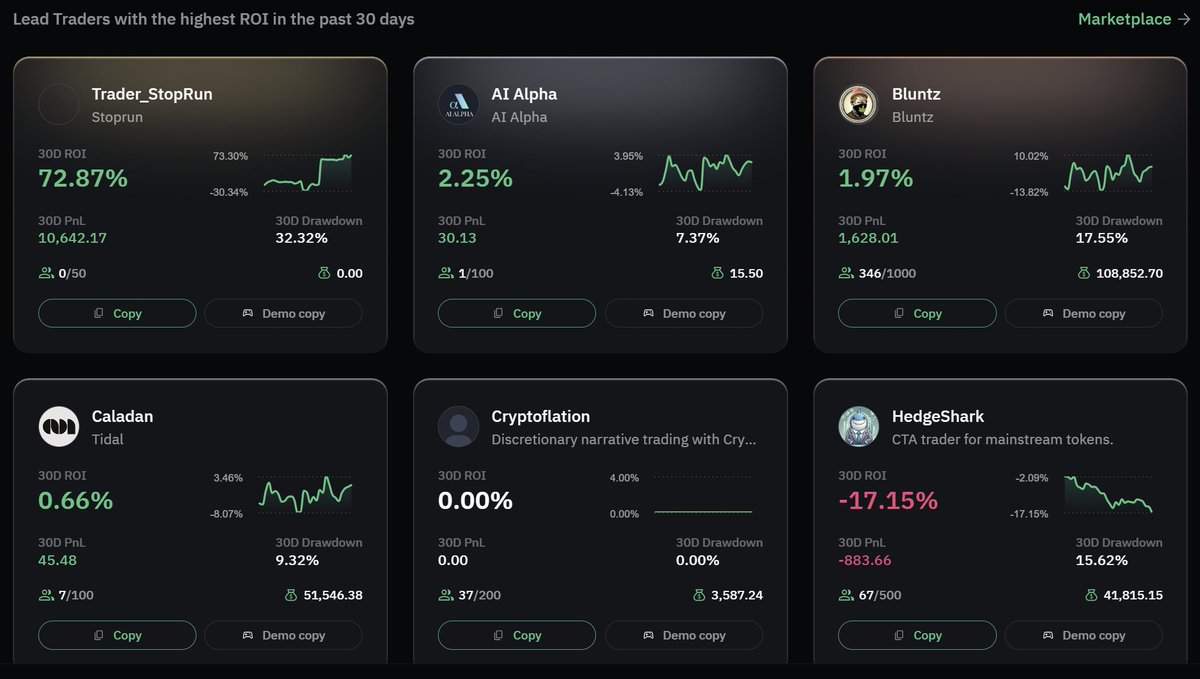1200x679 pixels.
Task: Copy the Trader_StopRun lead trader
Action: click(117, 313)
